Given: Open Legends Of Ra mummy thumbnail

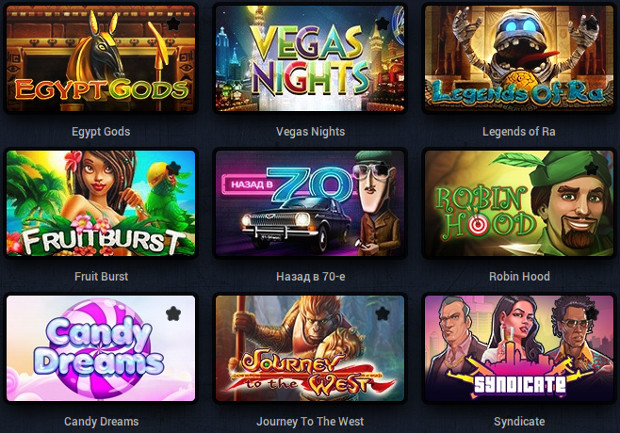Looking at the screenshot, I should (519, 59).
